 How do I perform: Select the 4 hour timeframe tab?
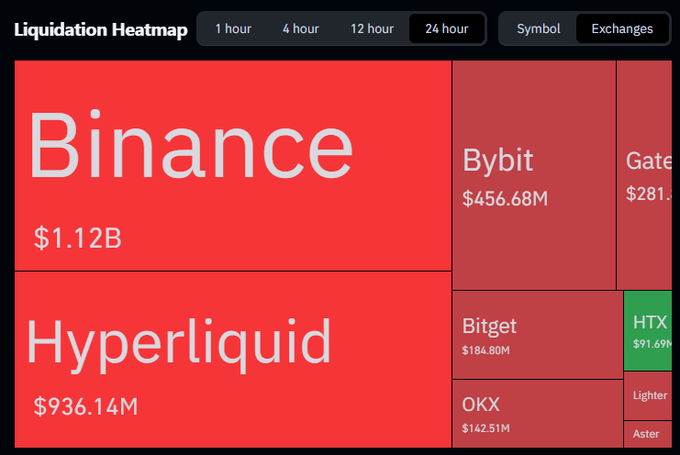coord(301,29)
